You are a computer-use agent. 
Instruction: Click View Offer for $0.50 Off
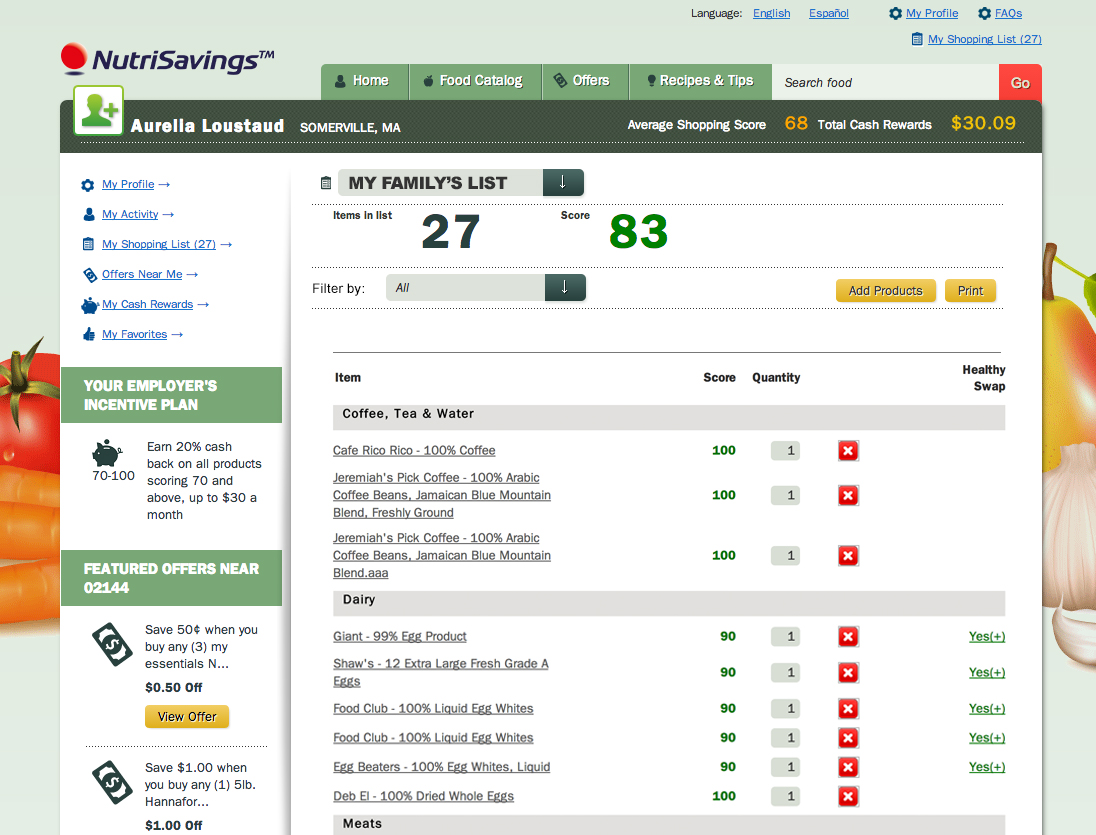(187, 717)
